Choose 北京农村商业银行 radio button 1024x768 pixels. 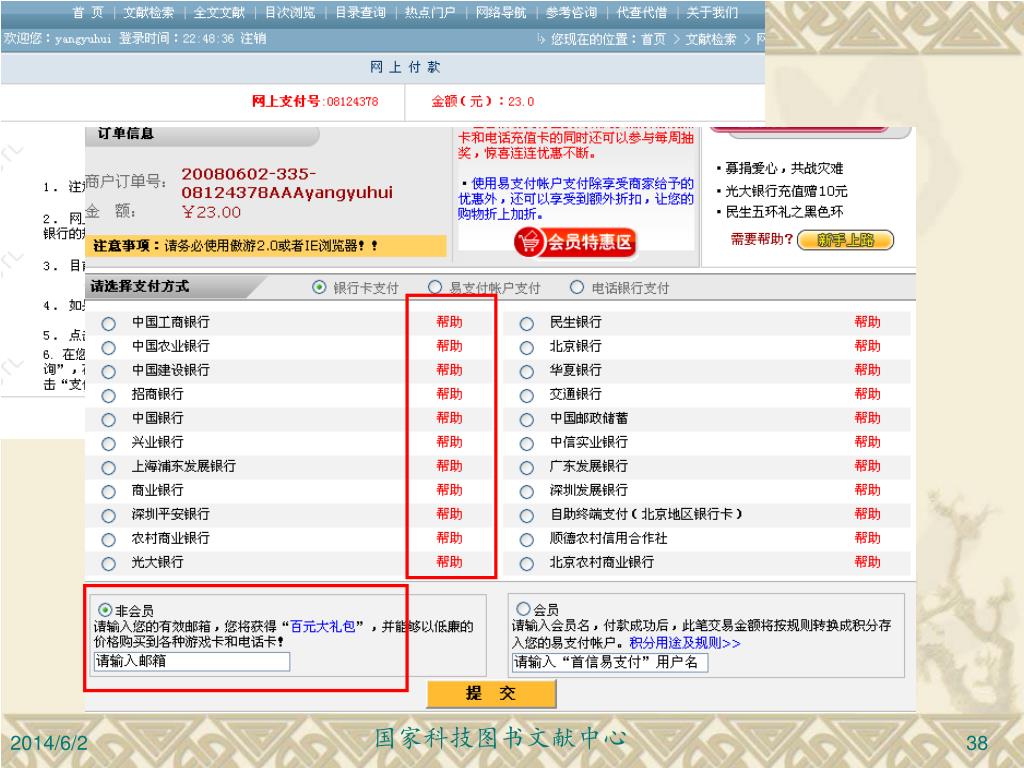[526, 564]
